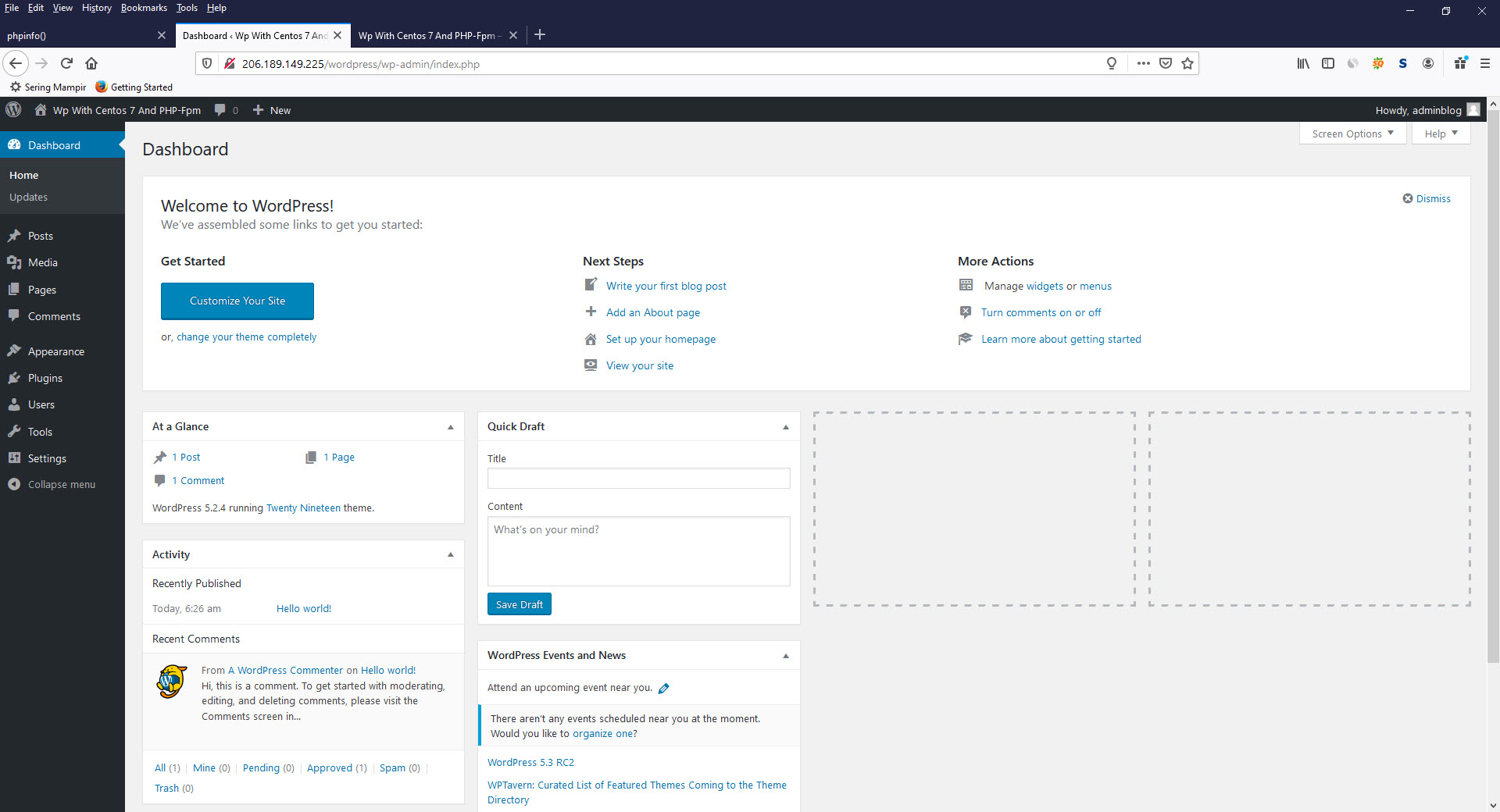
Task: Click the Quick Draft Title field
Action: tap(638, 478)
